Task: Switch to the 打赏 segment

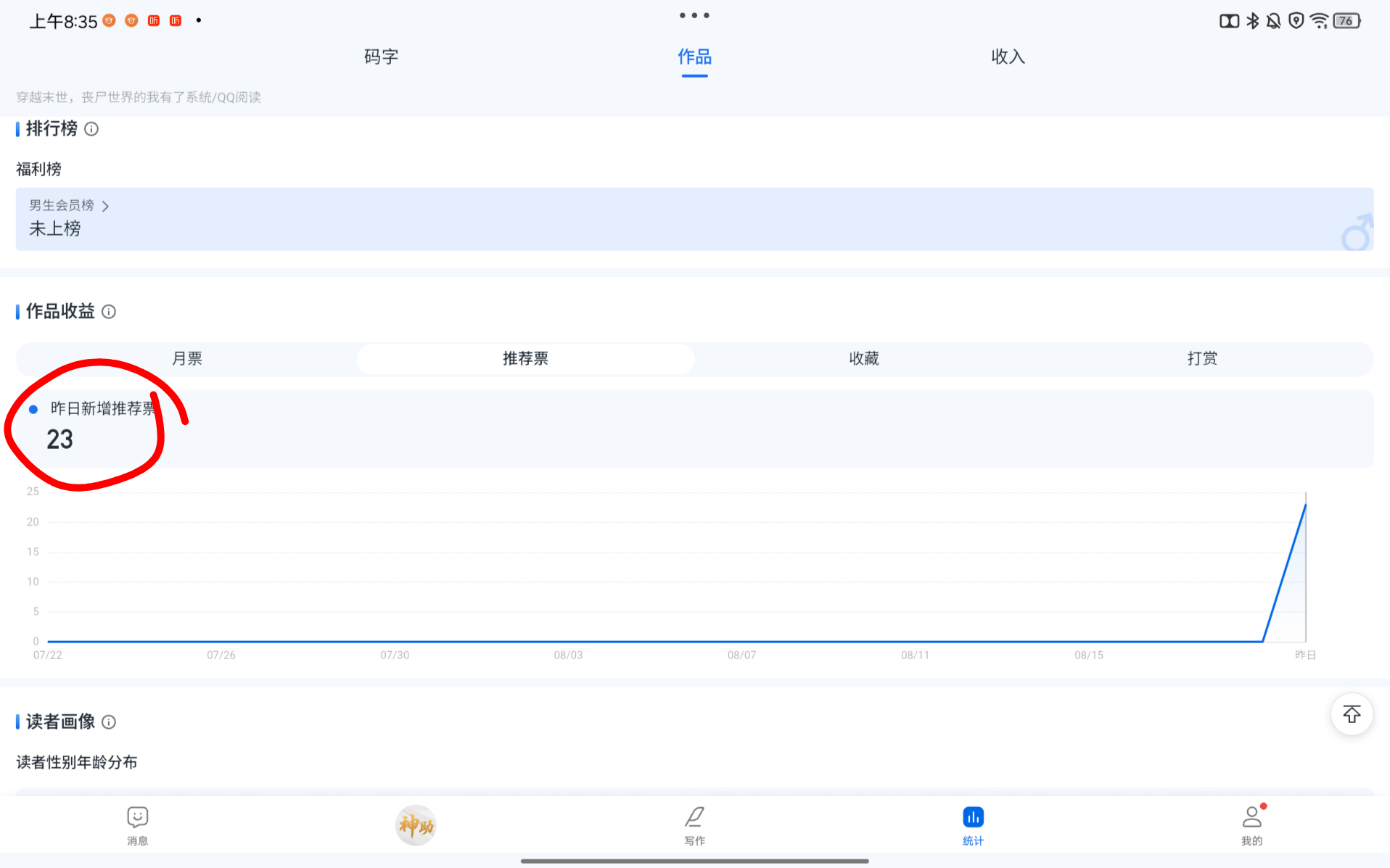Action: coord(1202,359)
